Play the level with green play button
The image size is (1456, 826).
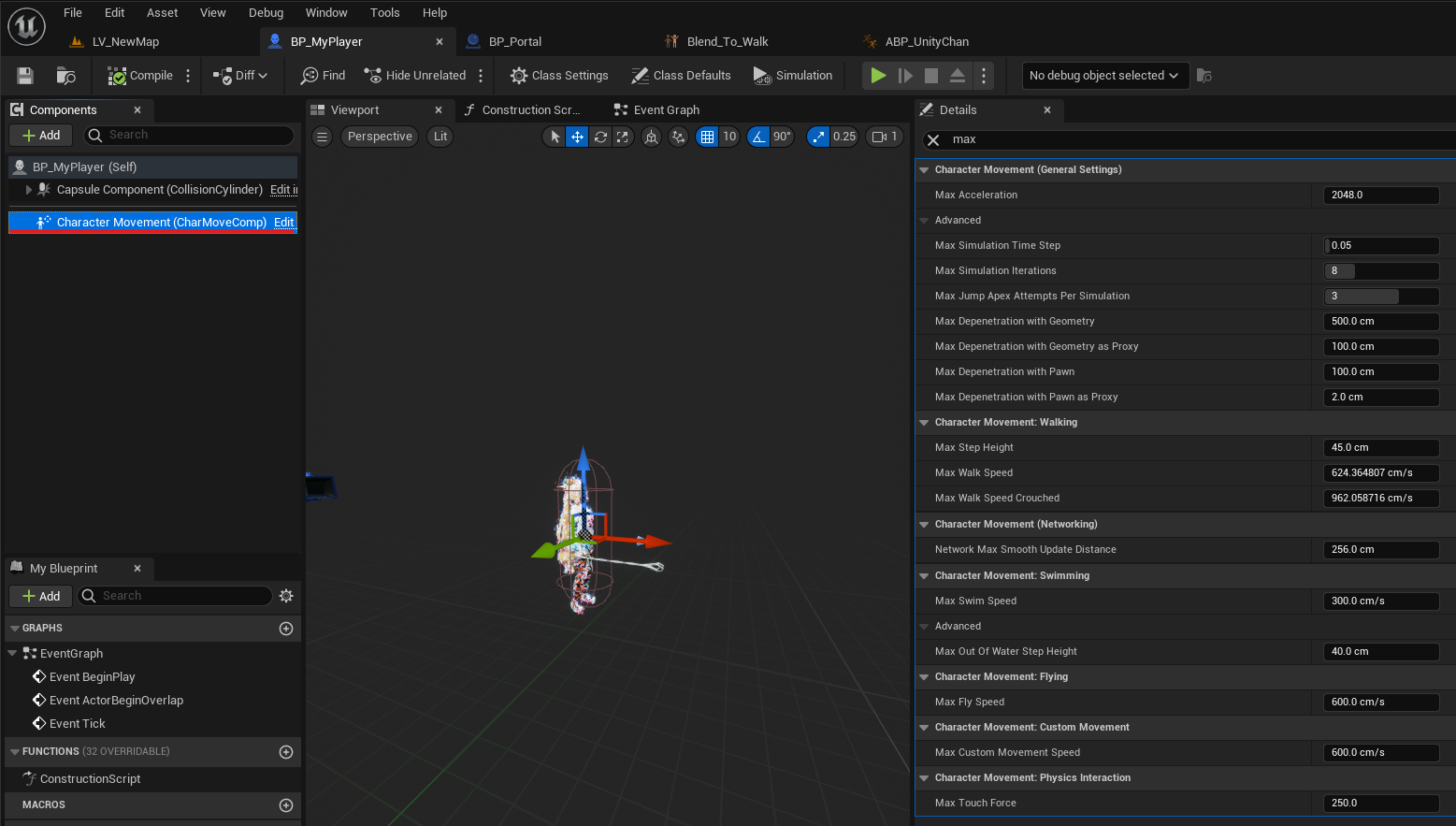tap(878, 76)
